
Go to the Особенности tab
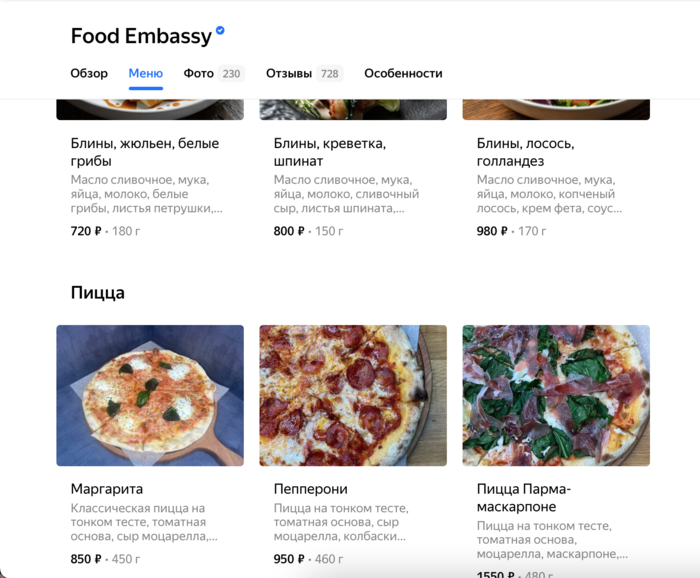[403, 73]
